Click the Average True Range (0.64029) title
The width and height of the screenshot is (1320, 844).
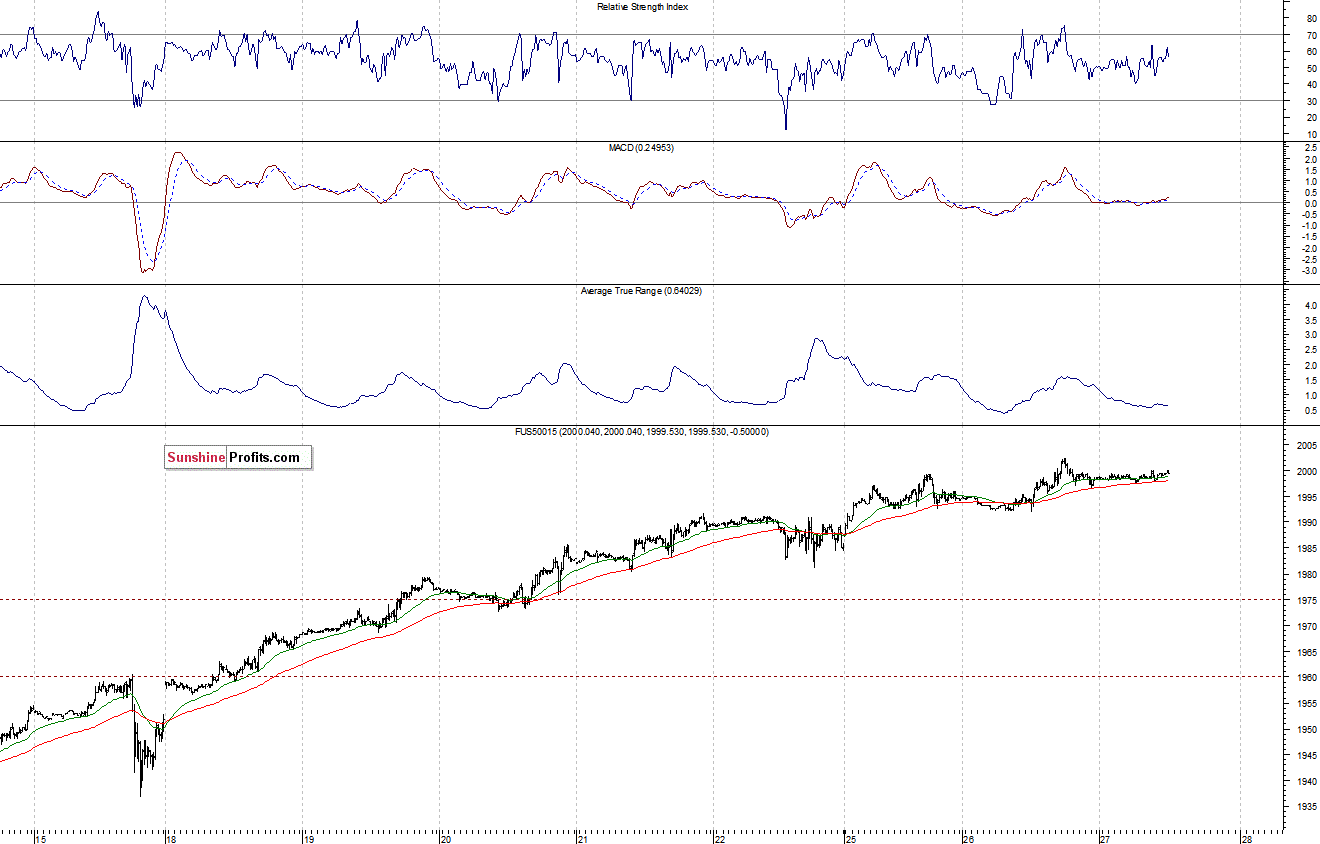(642, 291)
